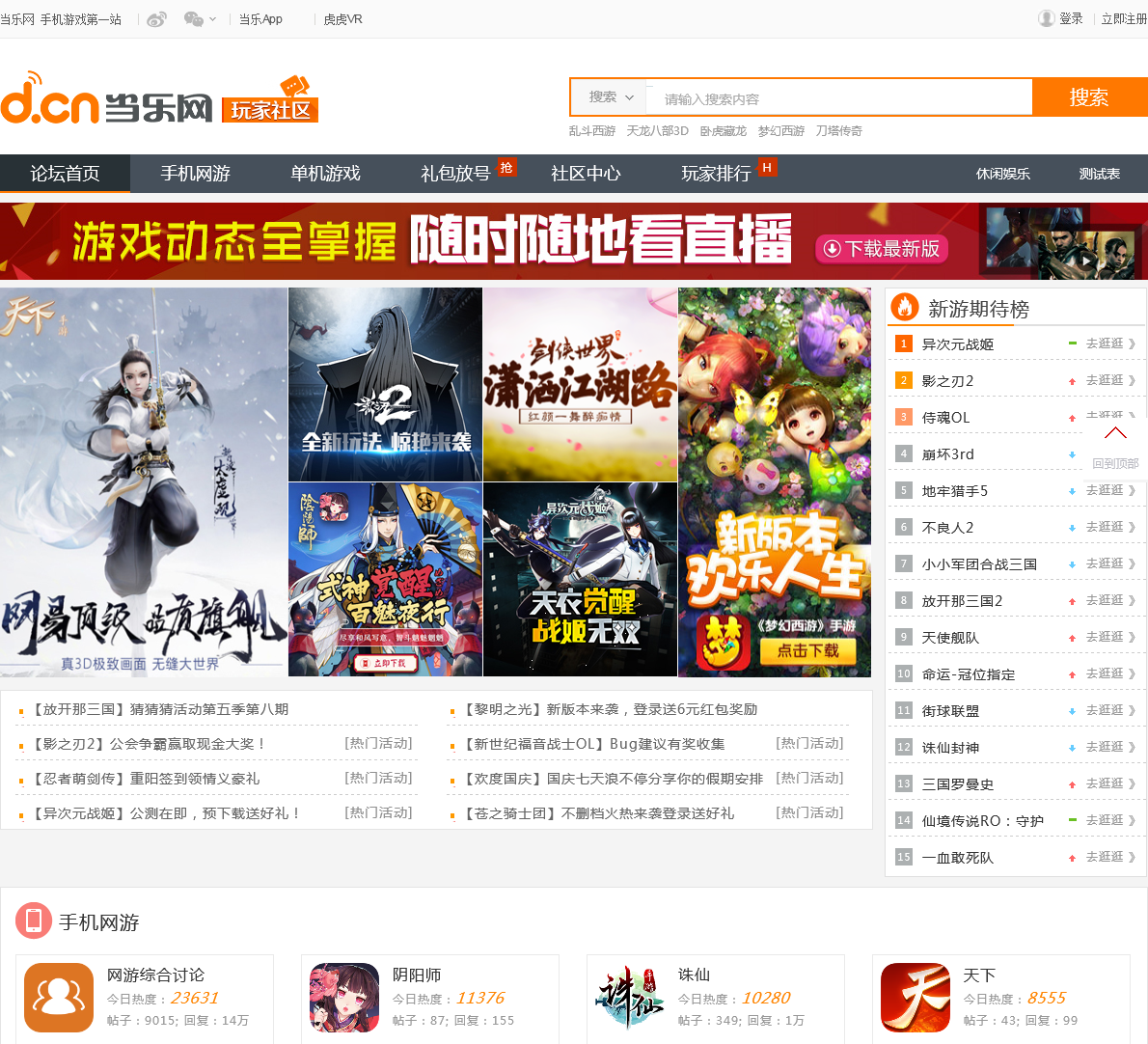Focus the 请输入搜索内容 search field
Screen dimensions: 1148x1044
839,98
